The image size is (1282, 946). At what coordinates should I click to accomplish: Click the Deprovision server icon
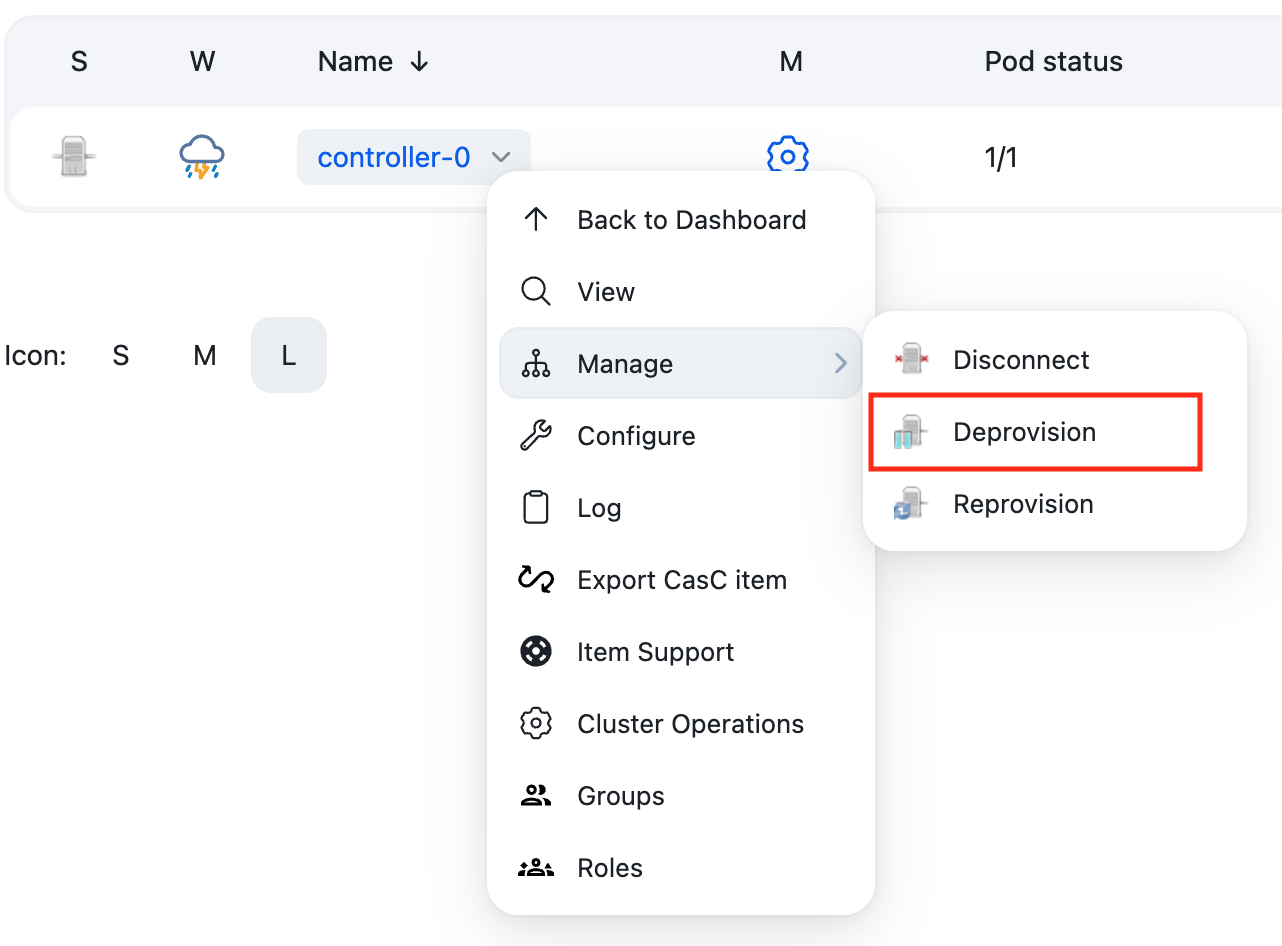(911, 432)
